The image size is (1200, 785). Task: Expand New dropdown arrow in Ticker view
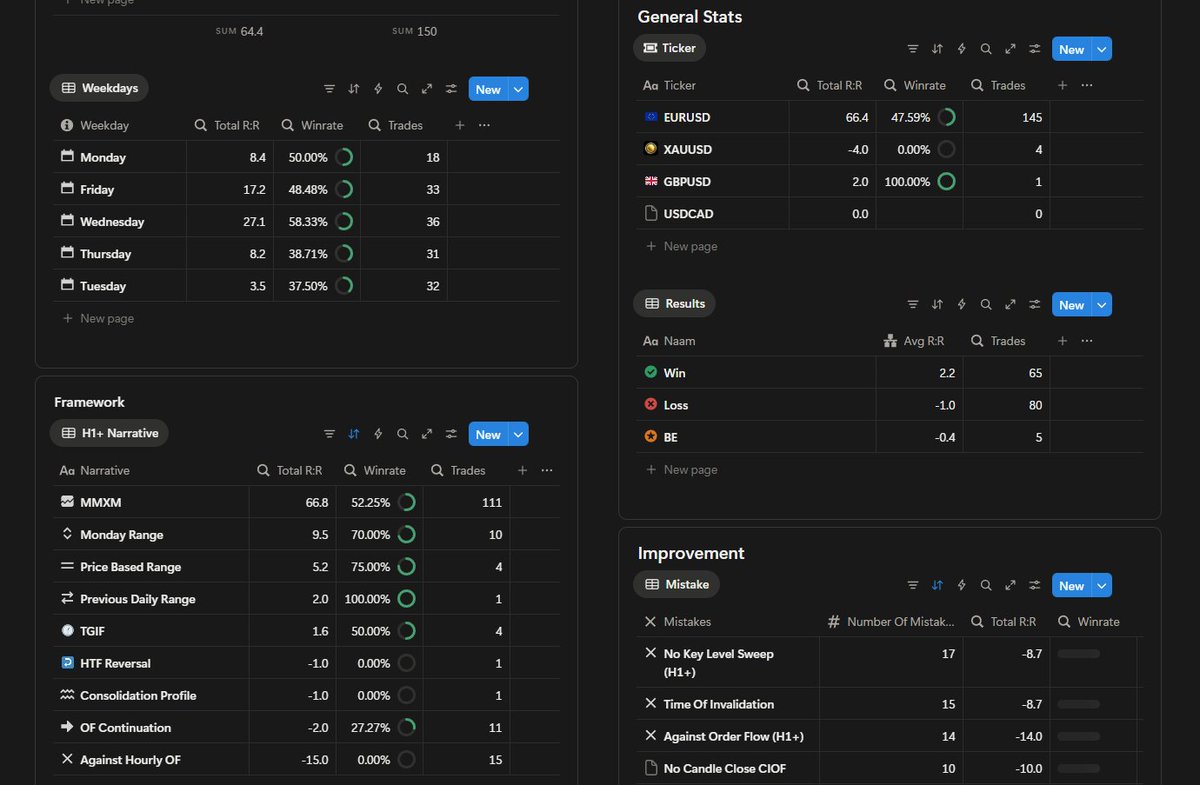1102,49
